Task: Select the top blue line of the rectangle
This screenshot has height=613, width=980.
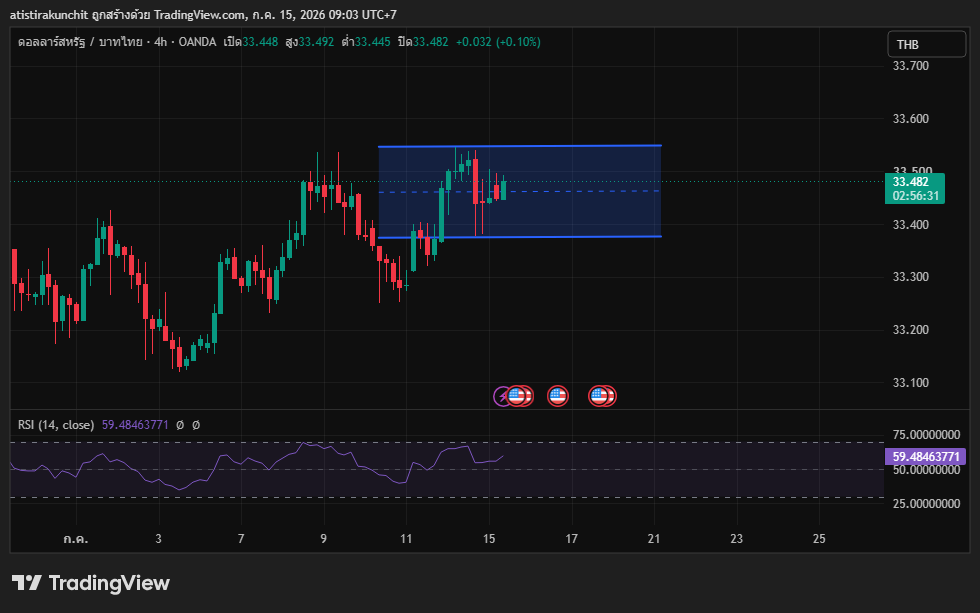Action: [x=520, y=146]
